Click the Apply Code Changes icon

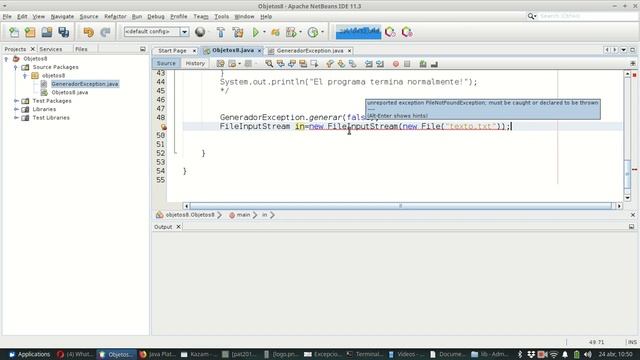coord(276,32)
